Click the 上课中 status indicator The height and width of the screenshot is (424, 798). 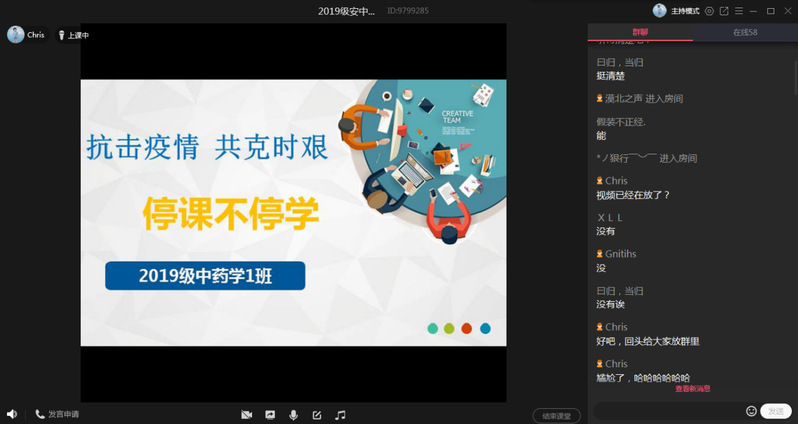point(73,35)
